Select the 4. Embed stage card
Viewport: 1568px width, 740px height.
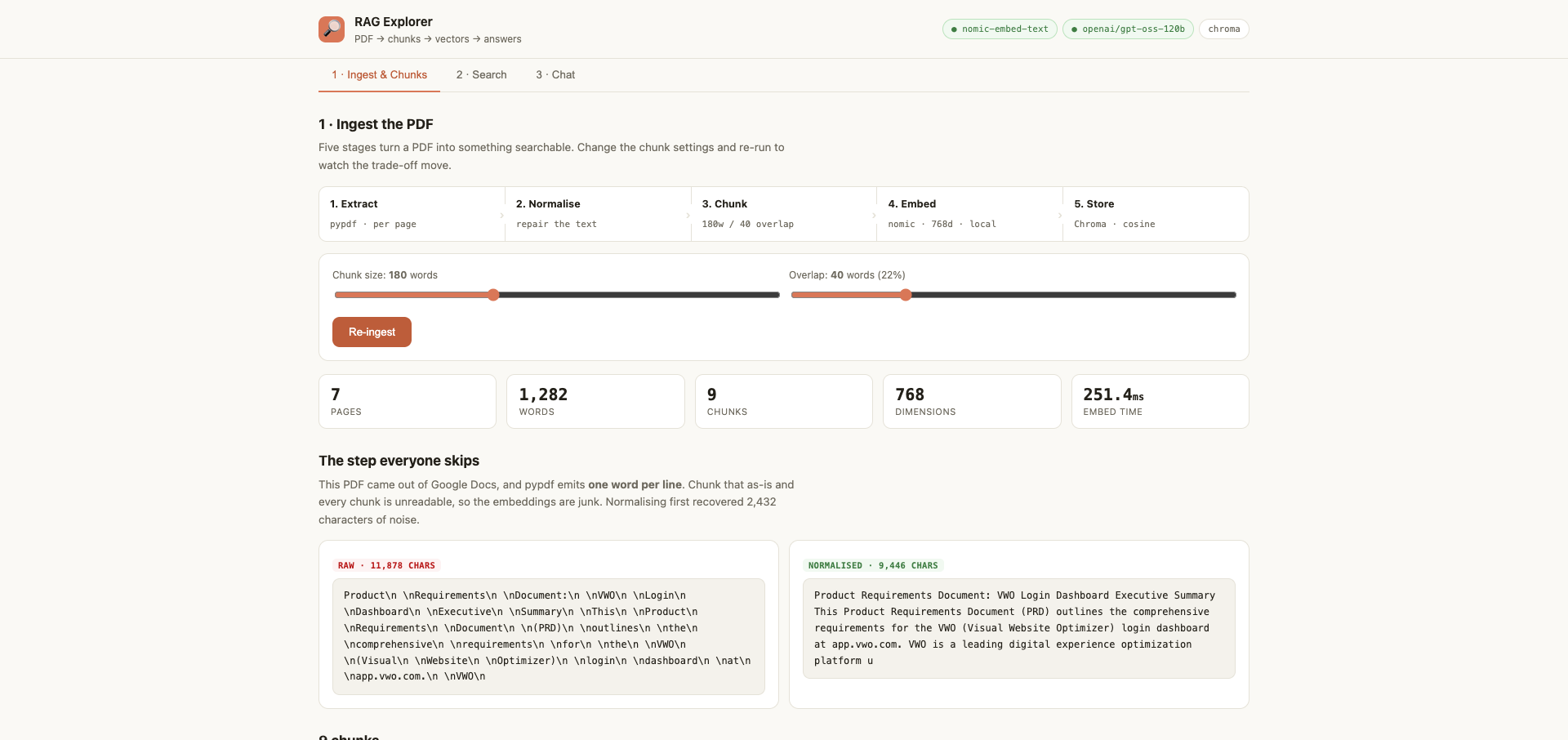click(969, 214)
